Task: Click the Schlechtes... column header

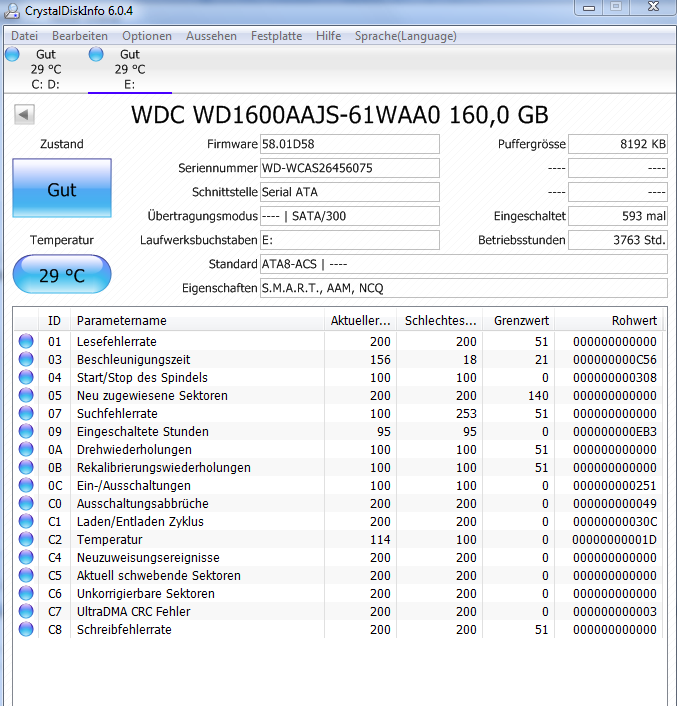Action: 439,321
